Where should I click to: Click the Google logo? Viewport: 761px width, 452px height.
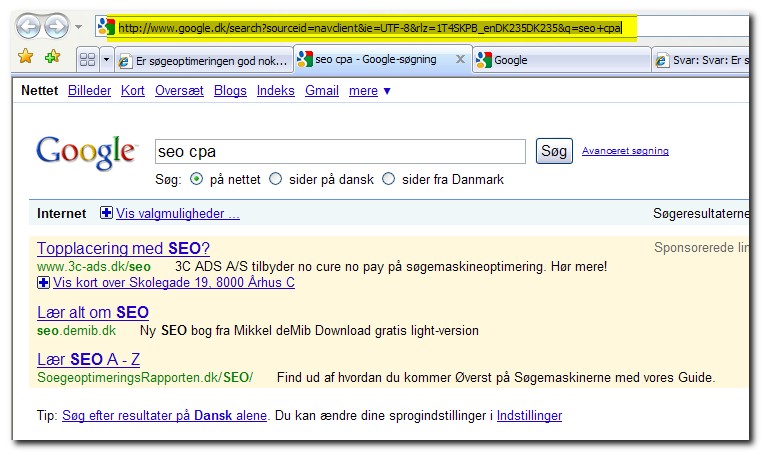point(87,152)
